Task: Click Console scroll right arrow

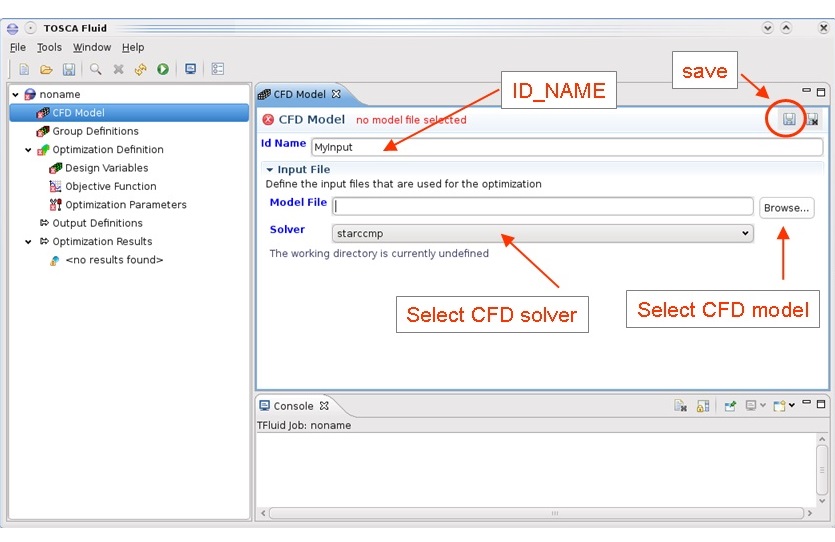Action: tap(810, 513)
